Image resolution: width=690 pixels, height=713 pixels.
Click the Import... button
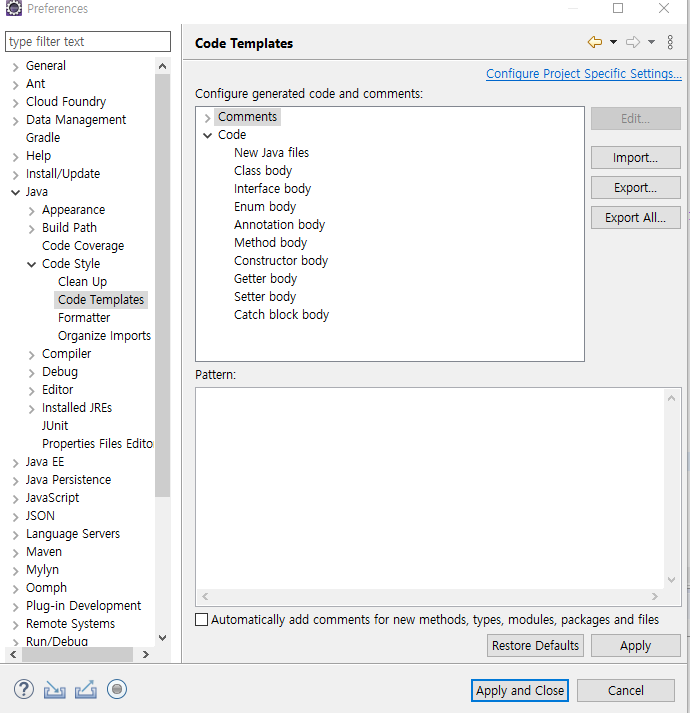pyautogui.click(x=635, y=157)
